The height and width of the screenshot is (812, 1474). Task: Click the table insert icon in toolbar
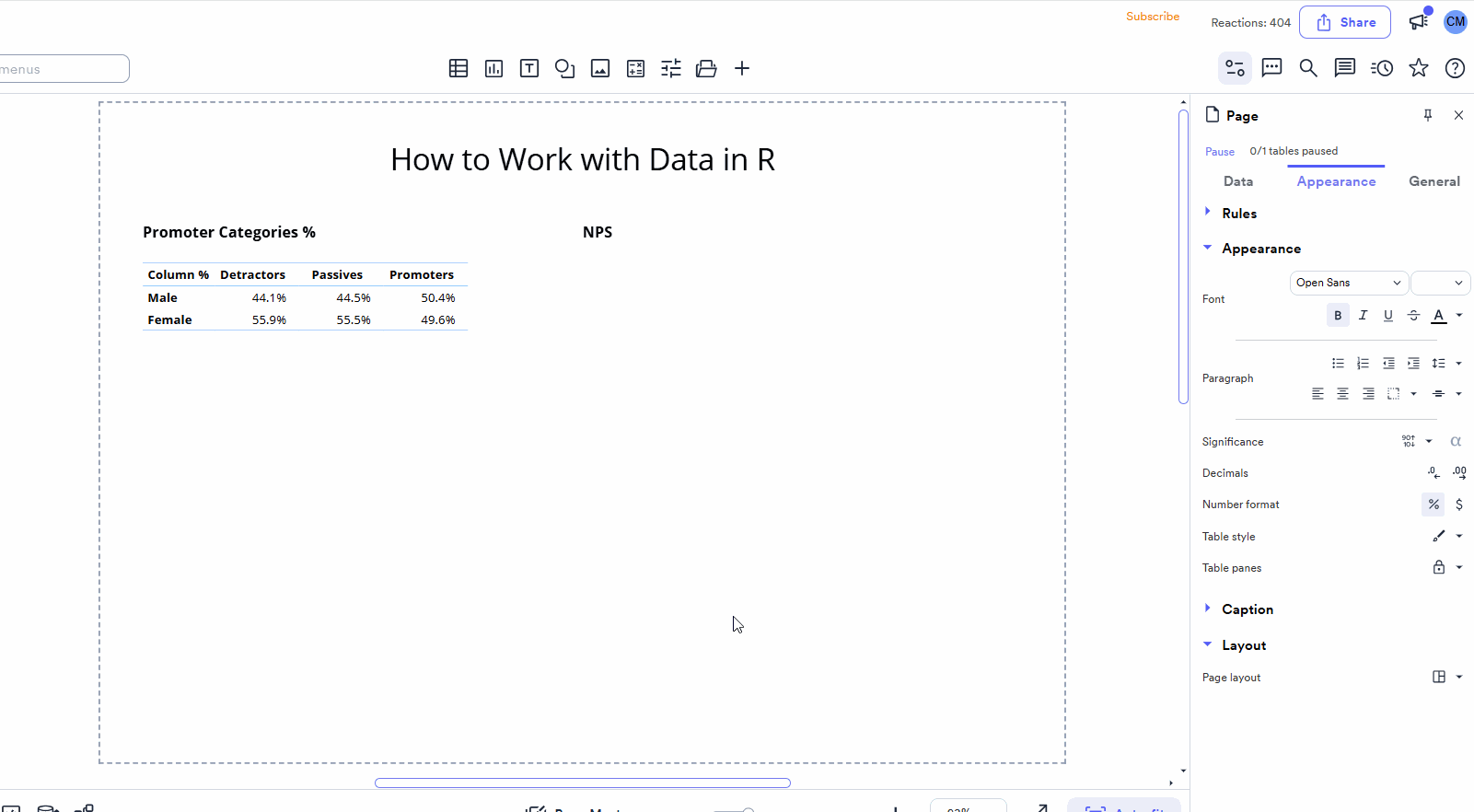point(458,68)
